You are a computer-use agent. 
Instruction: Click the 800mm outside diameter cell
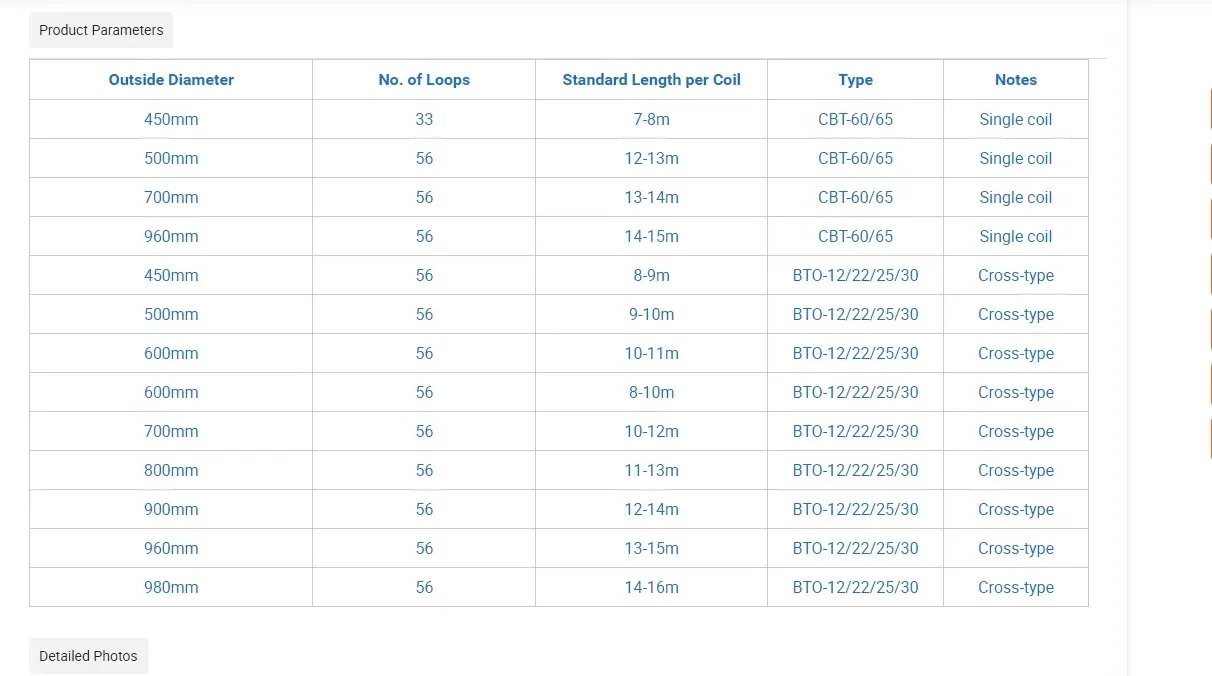coord(171,470)
